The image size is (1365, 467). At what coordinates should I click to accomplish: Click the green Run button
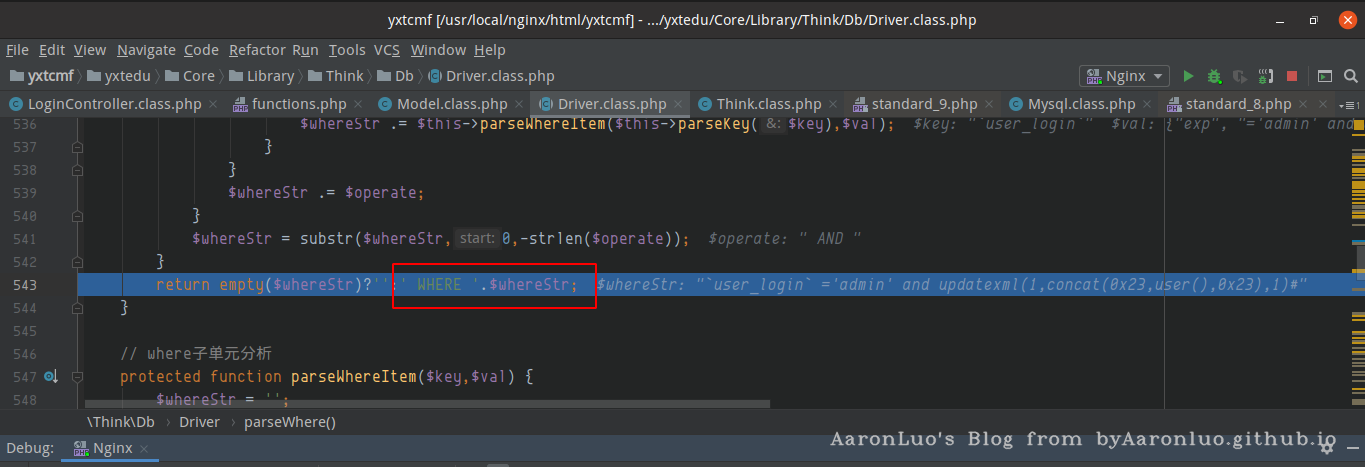pyautogui.click(x=1188, y=76)
